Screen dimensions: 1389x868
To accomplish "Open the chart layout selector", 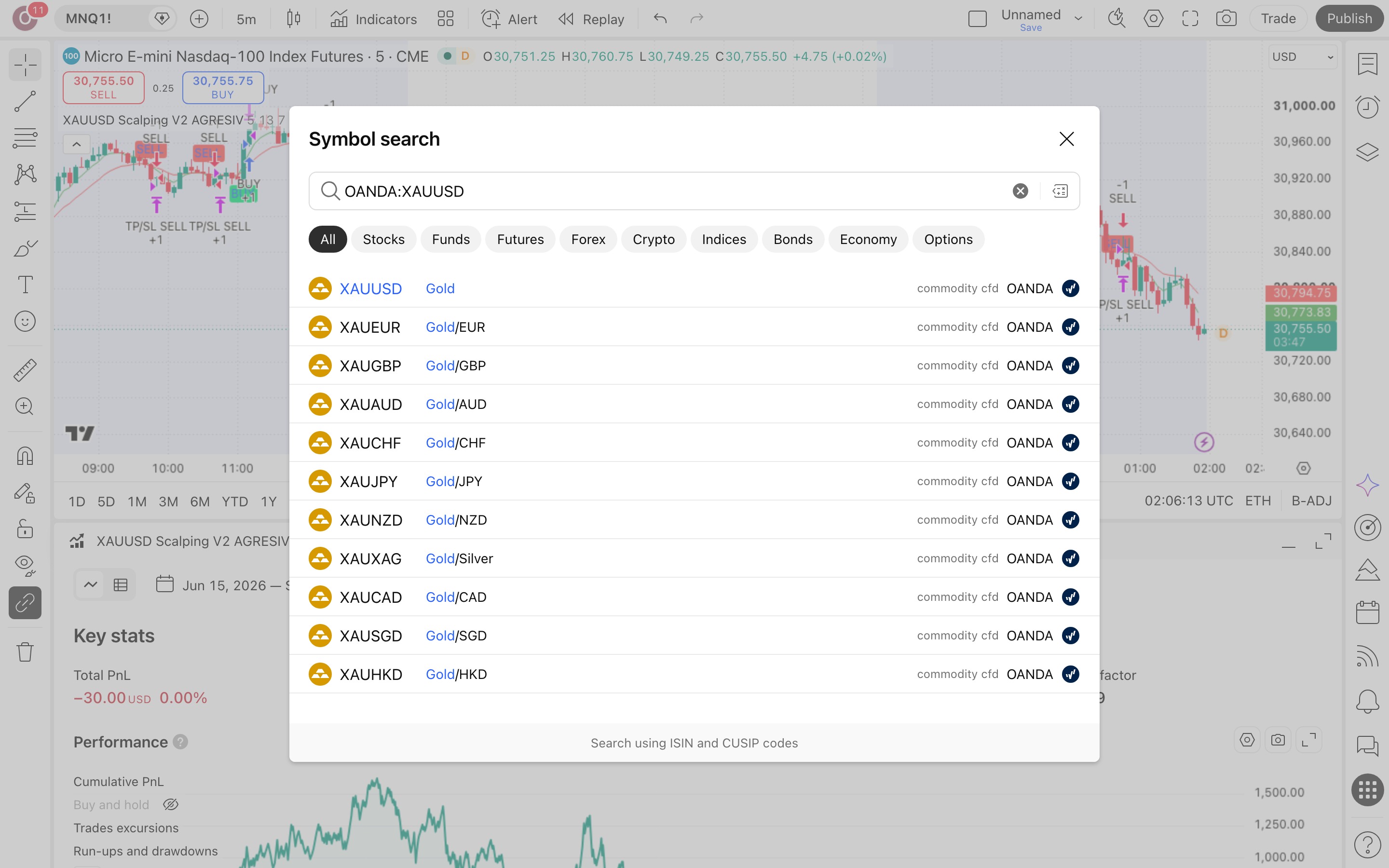I will [x=978, y=19].
